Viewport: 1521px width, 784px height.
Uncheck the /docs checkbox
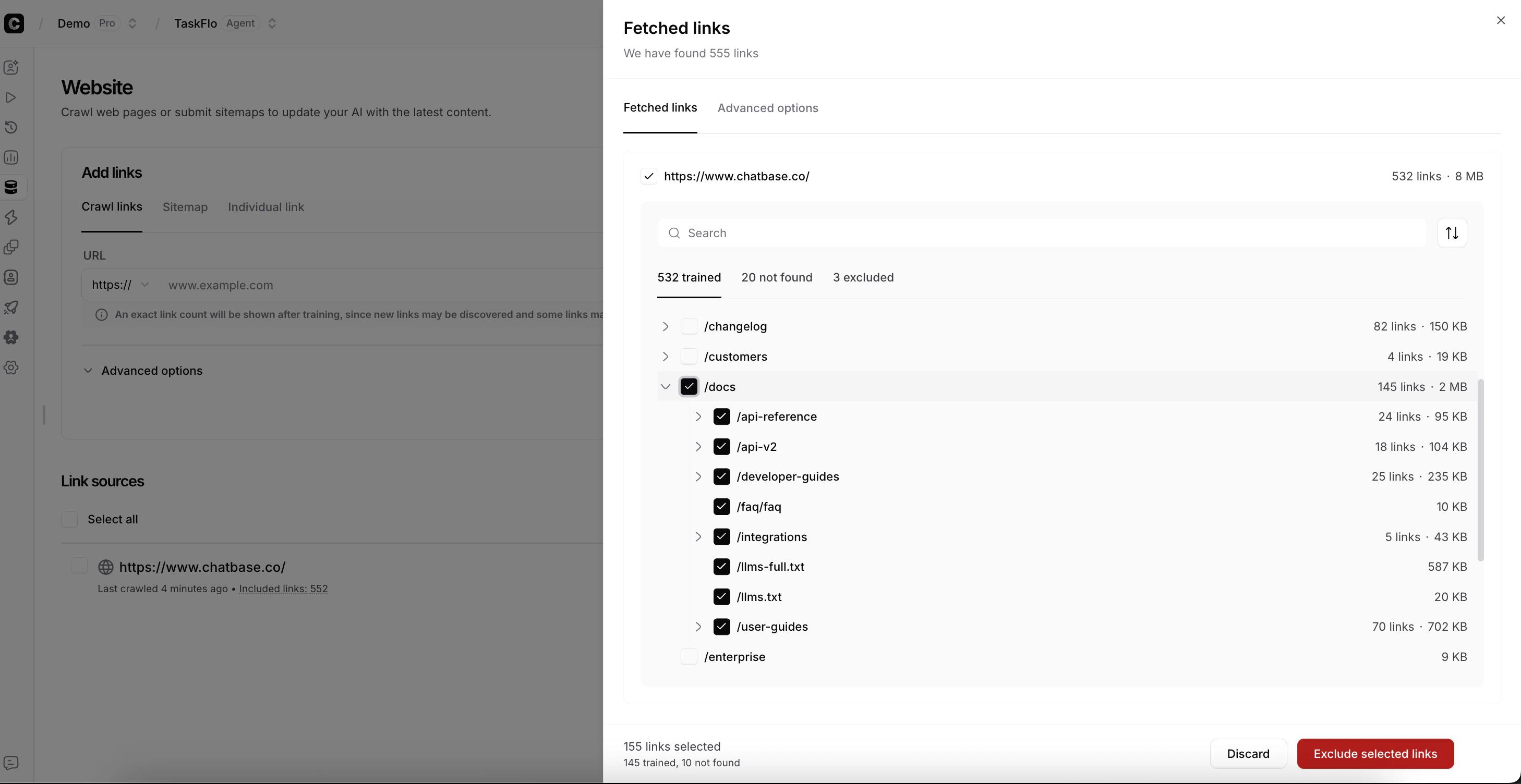689,386
